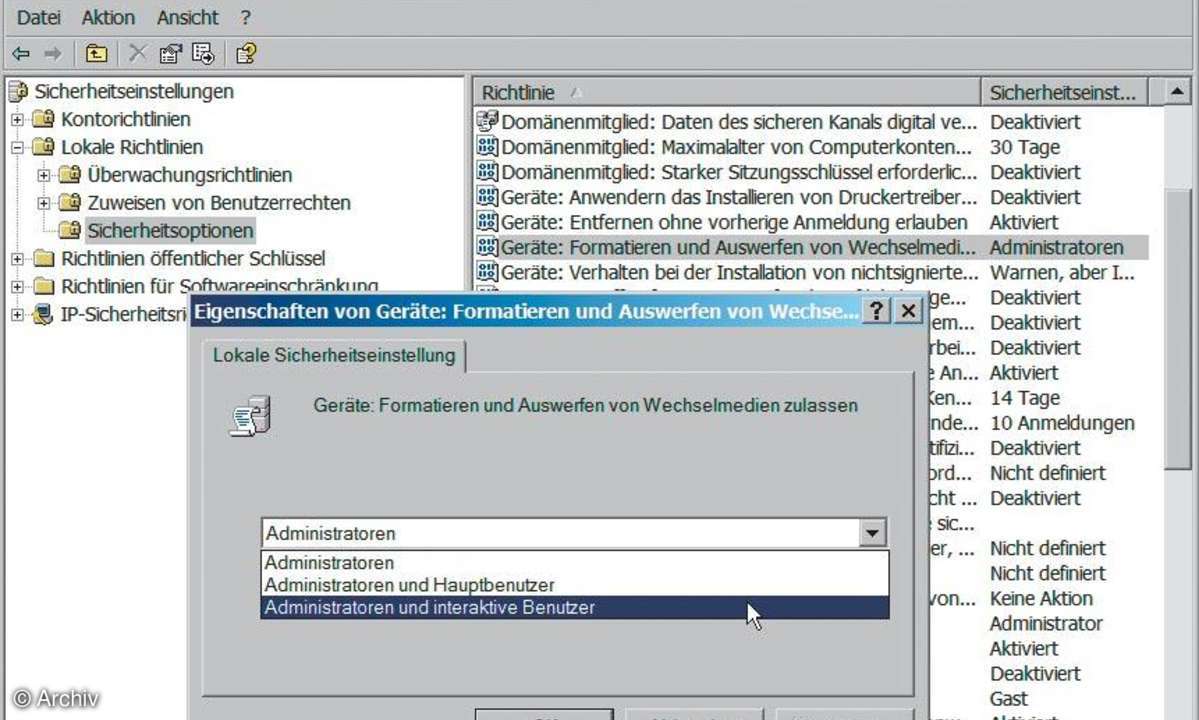Expand the Kontorichtlinien tree node
The width and height of the screenshot is (1199, 720).
tap(17, 120)
